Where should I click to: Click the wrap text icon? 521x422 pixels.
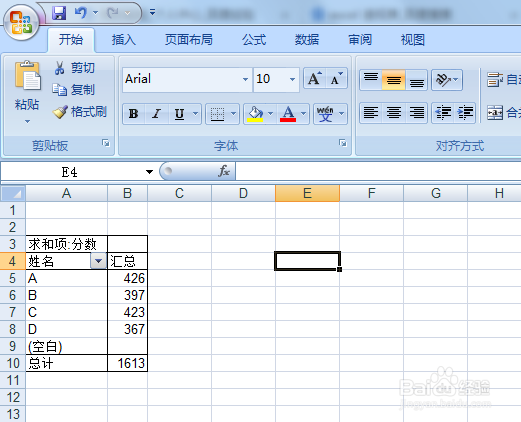click(495, 80)
